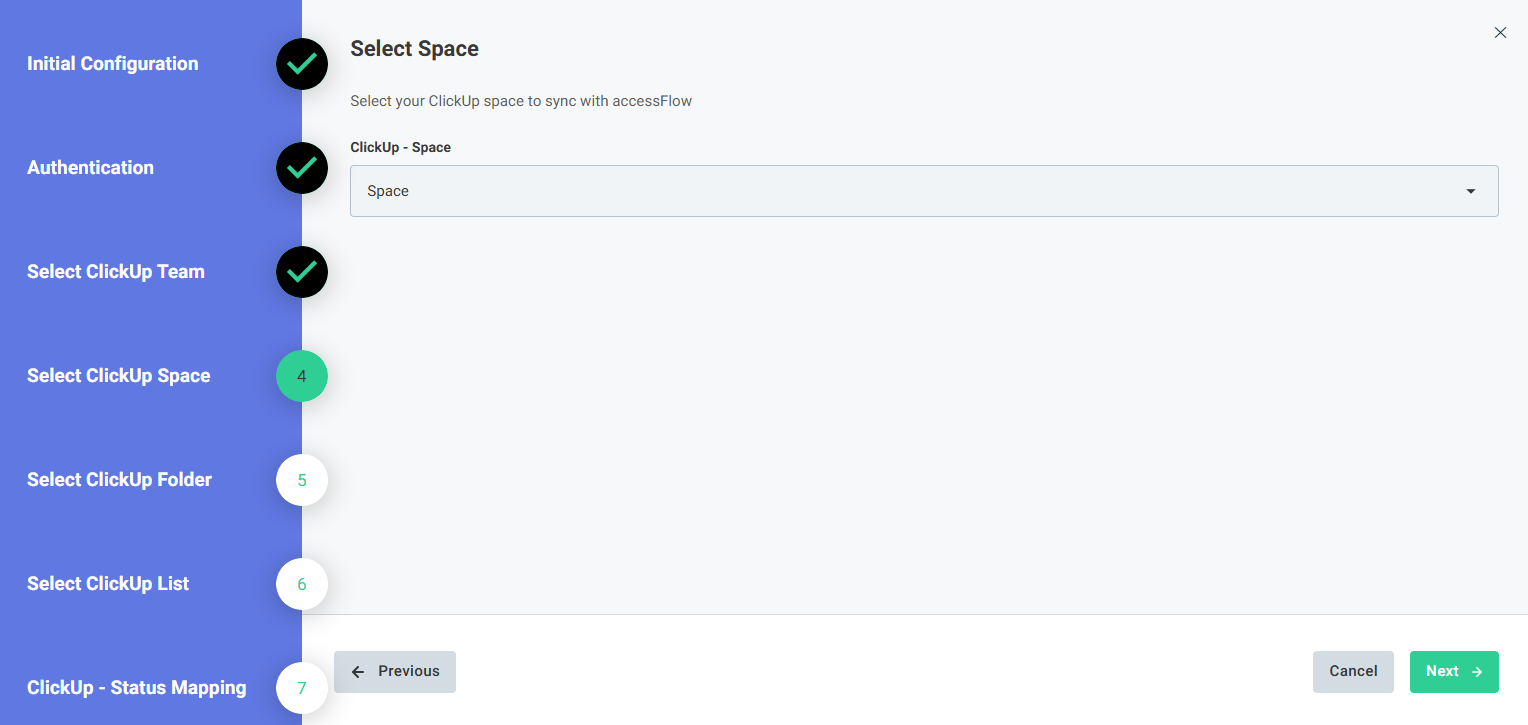Click the Initial Configuration completed checkmark icon
The image size is (1528, 725).
point(302,64)
